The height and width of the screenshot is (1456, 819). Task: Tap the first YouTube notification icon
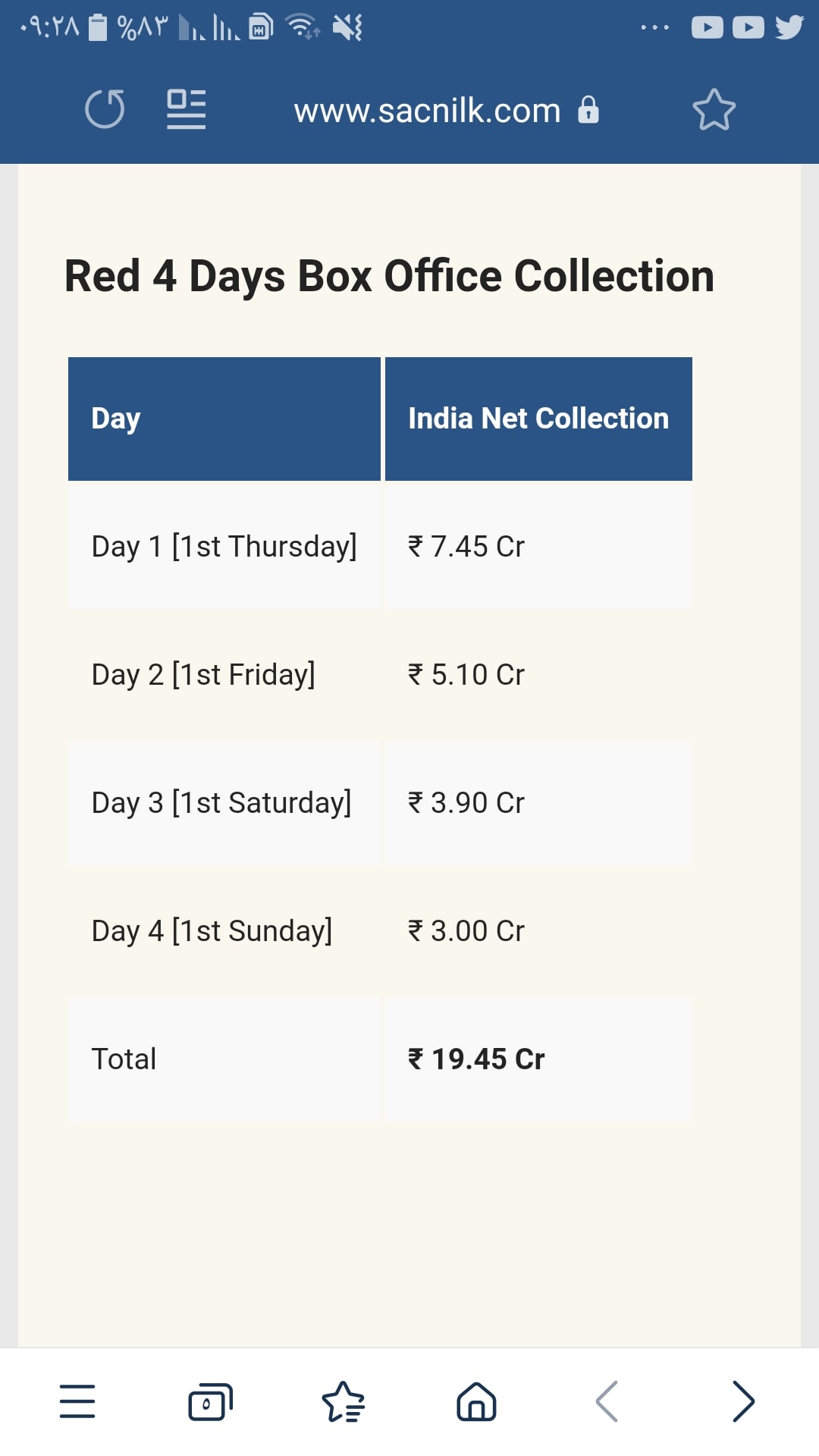coord(708,28)
